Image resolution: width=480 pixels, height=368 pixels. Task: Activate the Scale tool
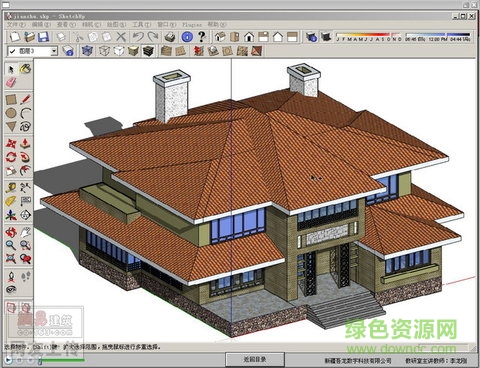click(11, 171)
